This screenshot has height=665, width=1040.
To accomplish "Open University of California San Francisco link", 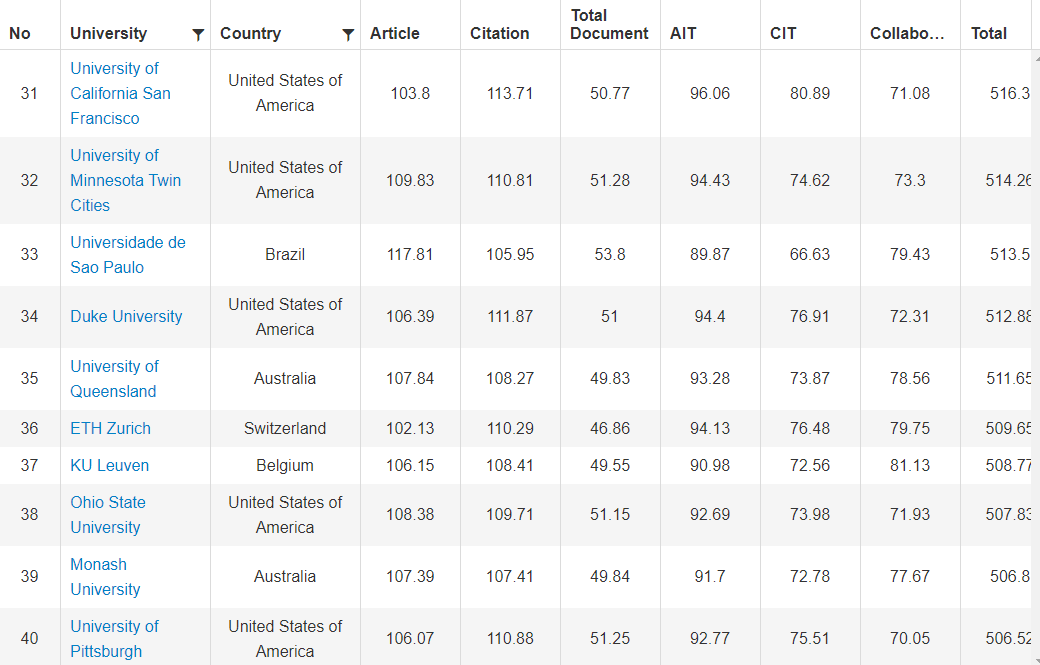I will pos(120,93).
